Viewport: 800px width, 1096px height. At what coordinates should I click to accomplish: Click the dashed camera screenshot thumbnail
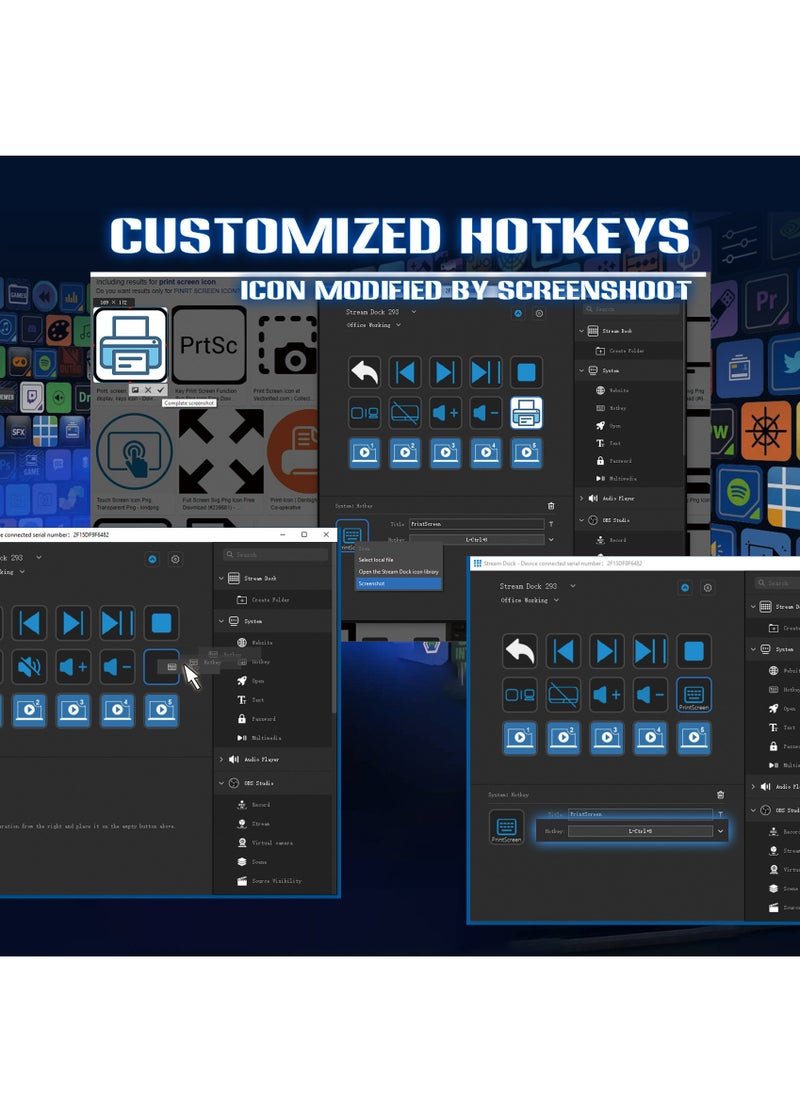coord(288,345)
